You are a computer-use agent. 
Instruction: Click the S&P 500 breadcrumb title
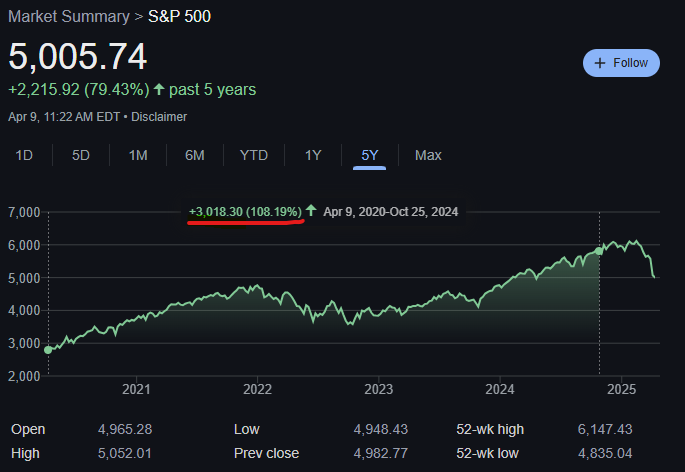180,17
